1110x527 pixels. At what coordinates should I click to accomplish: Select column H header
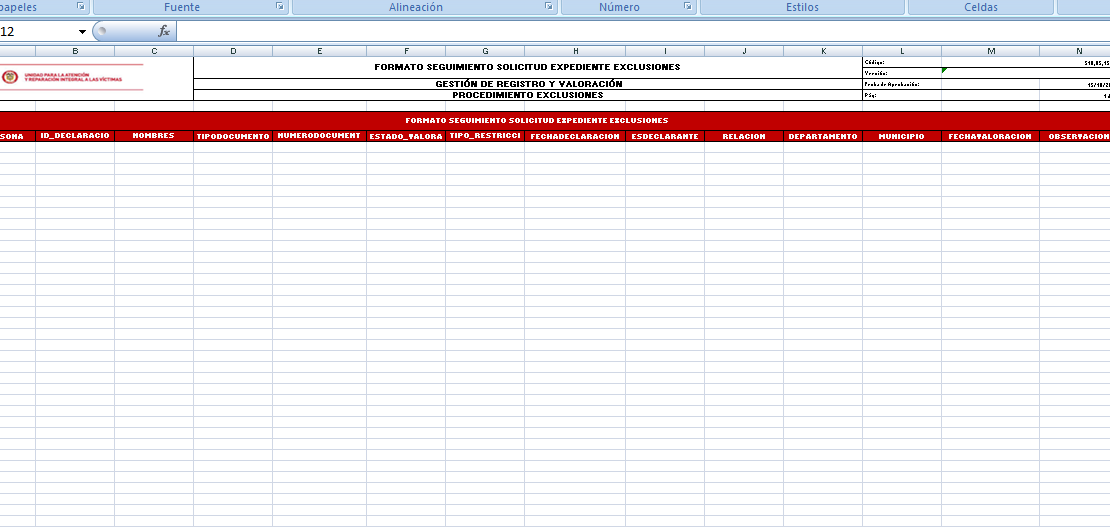pos(575,51)
